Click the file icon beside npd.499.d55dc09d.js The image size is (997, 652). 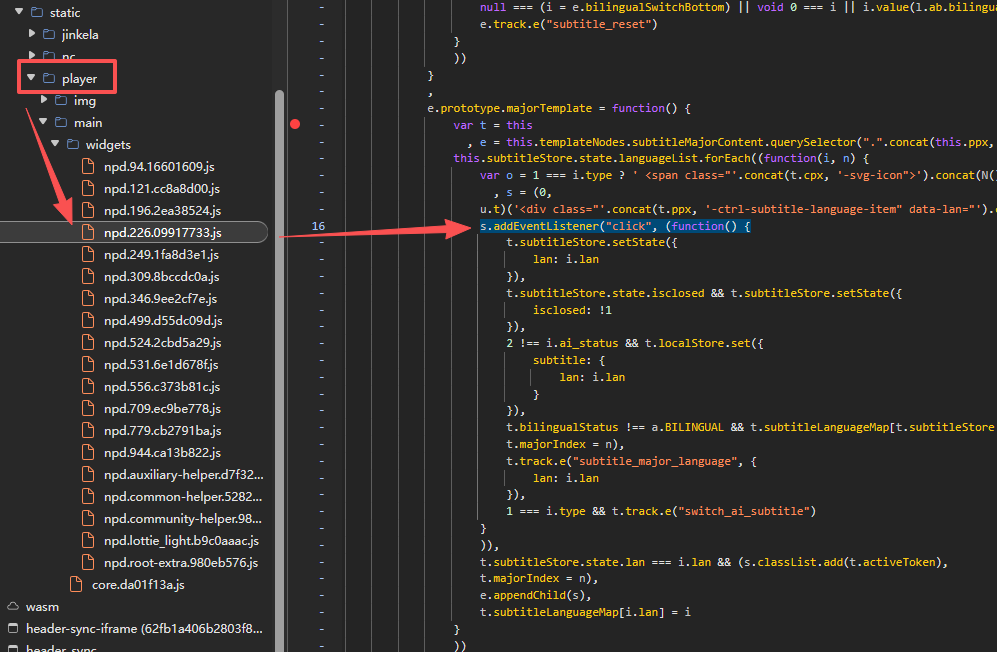pyautogui.click(x=89, y=321)
